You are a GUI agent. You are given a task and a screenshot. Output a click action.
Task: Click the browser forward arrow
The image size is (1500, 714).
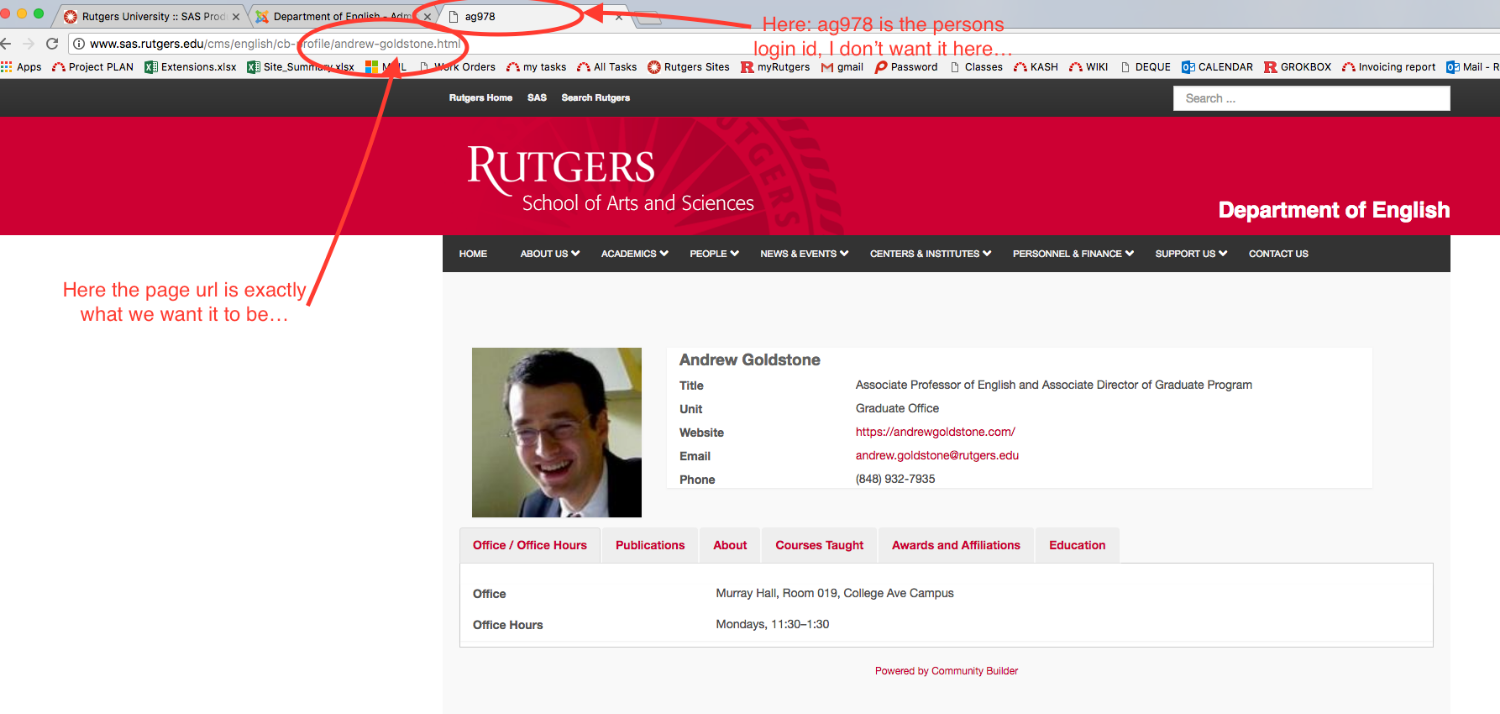[28, 44]
